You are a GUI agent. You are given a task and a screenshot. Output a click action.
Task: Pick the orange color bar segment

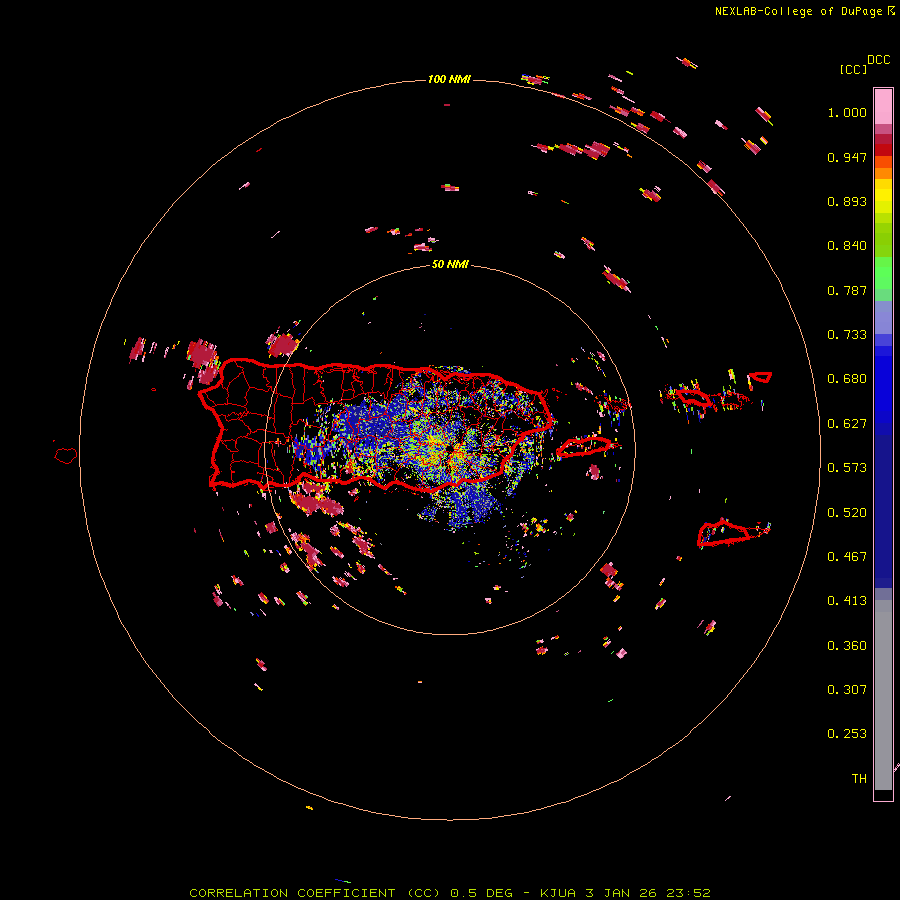pos(883,173)
